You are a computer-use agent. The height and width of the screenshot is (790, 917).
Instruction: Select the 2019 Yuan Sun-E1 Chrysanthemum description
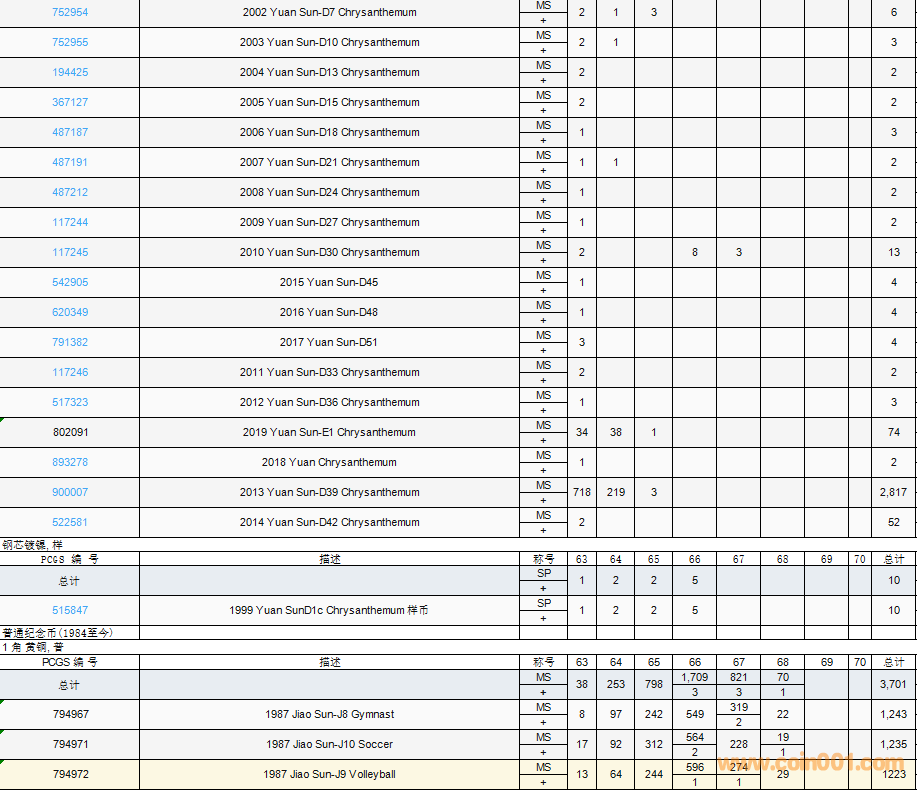point(329,432)
